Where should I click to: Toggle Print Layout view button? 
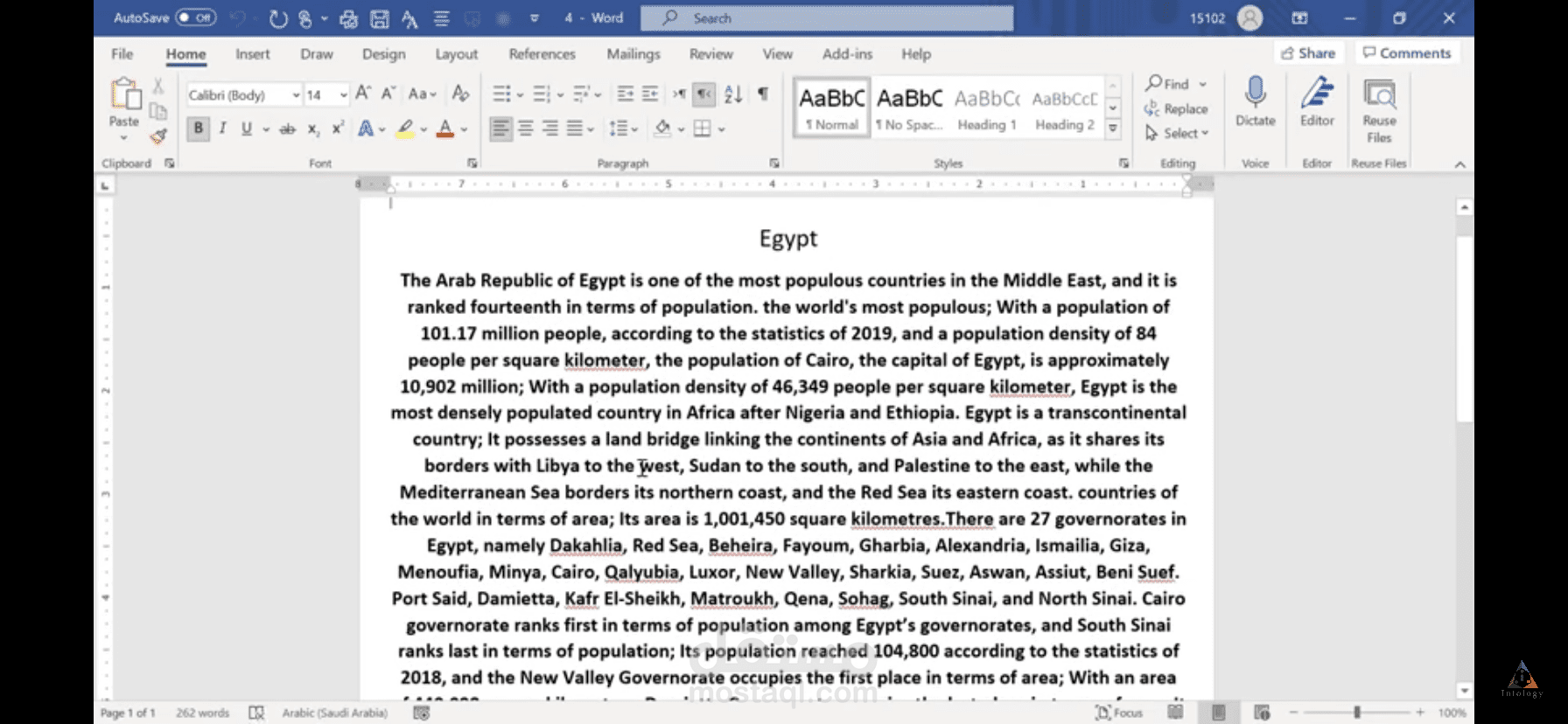click(1218, 713)
